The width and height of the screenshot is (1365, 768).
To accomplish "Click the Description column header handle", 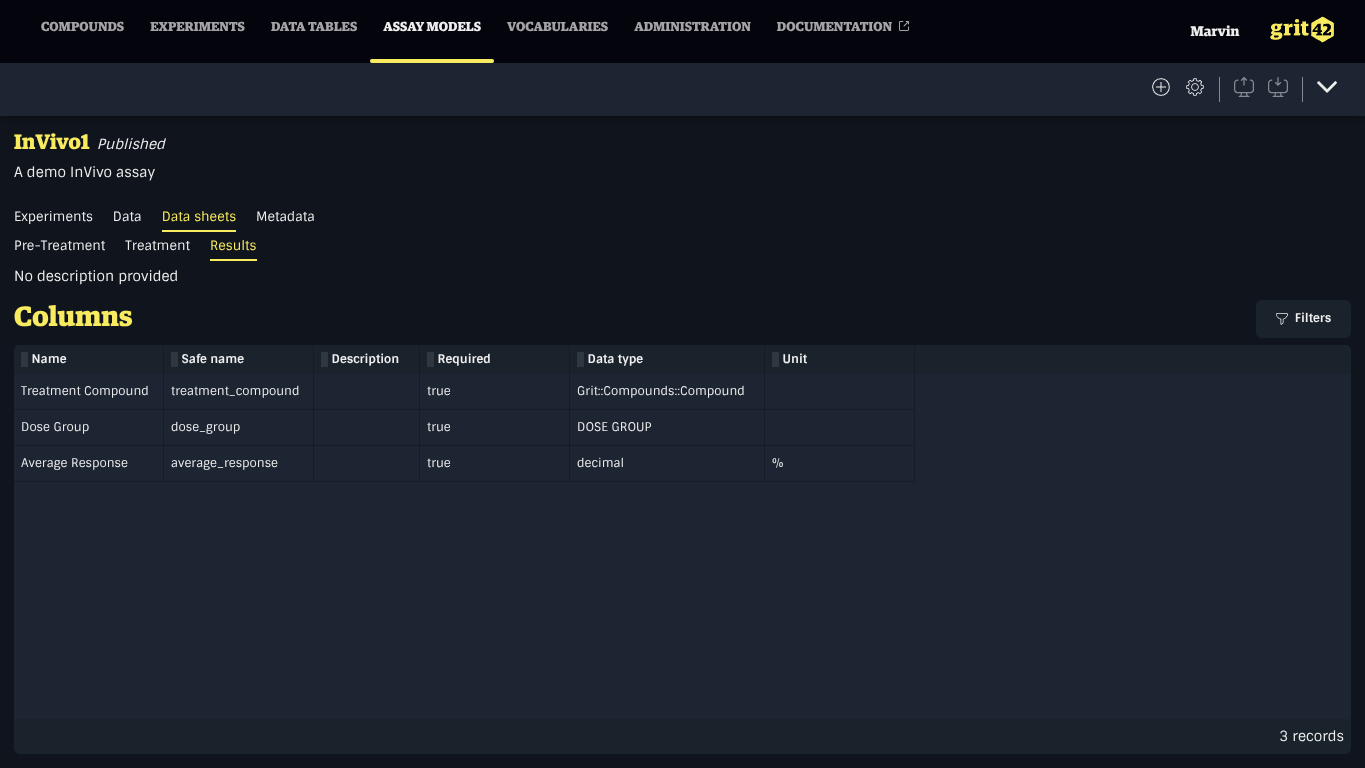I will click(x=325, y=359).
